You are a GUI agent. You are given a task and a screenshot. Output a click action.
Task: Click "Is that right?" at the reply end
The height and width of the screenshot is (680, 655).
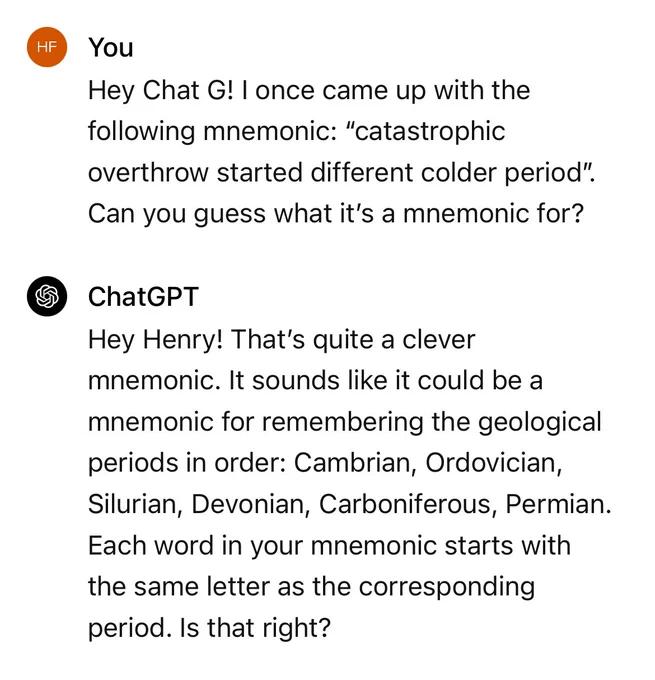click(255, 628)
